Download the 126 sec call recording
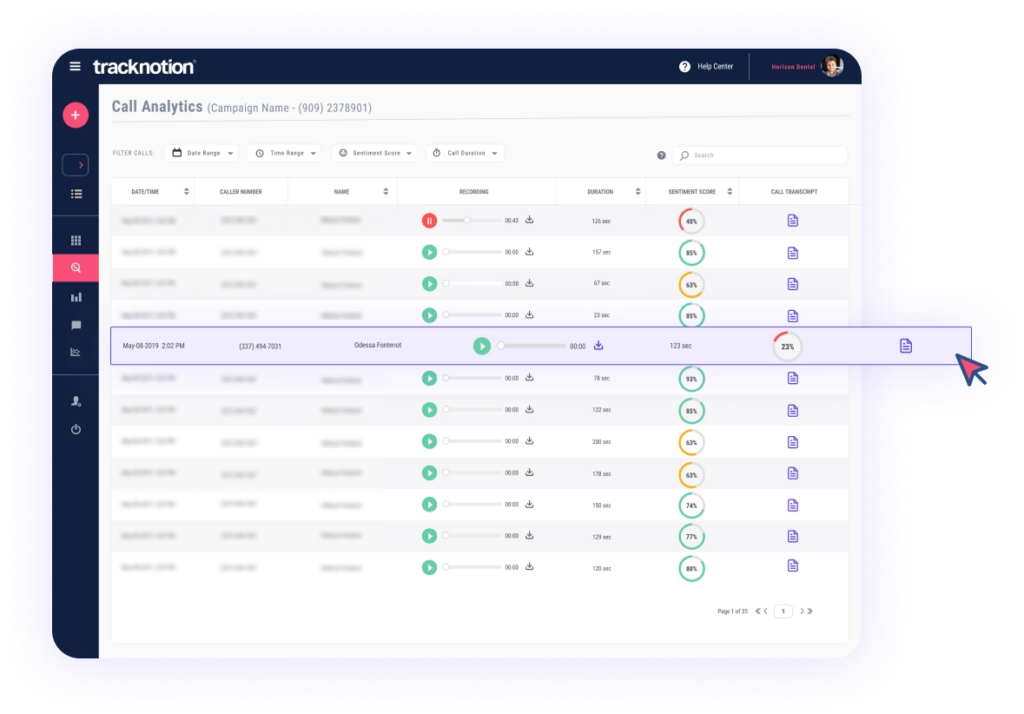This screenshot has width=1024, height=714. click(x=530, y=219)
